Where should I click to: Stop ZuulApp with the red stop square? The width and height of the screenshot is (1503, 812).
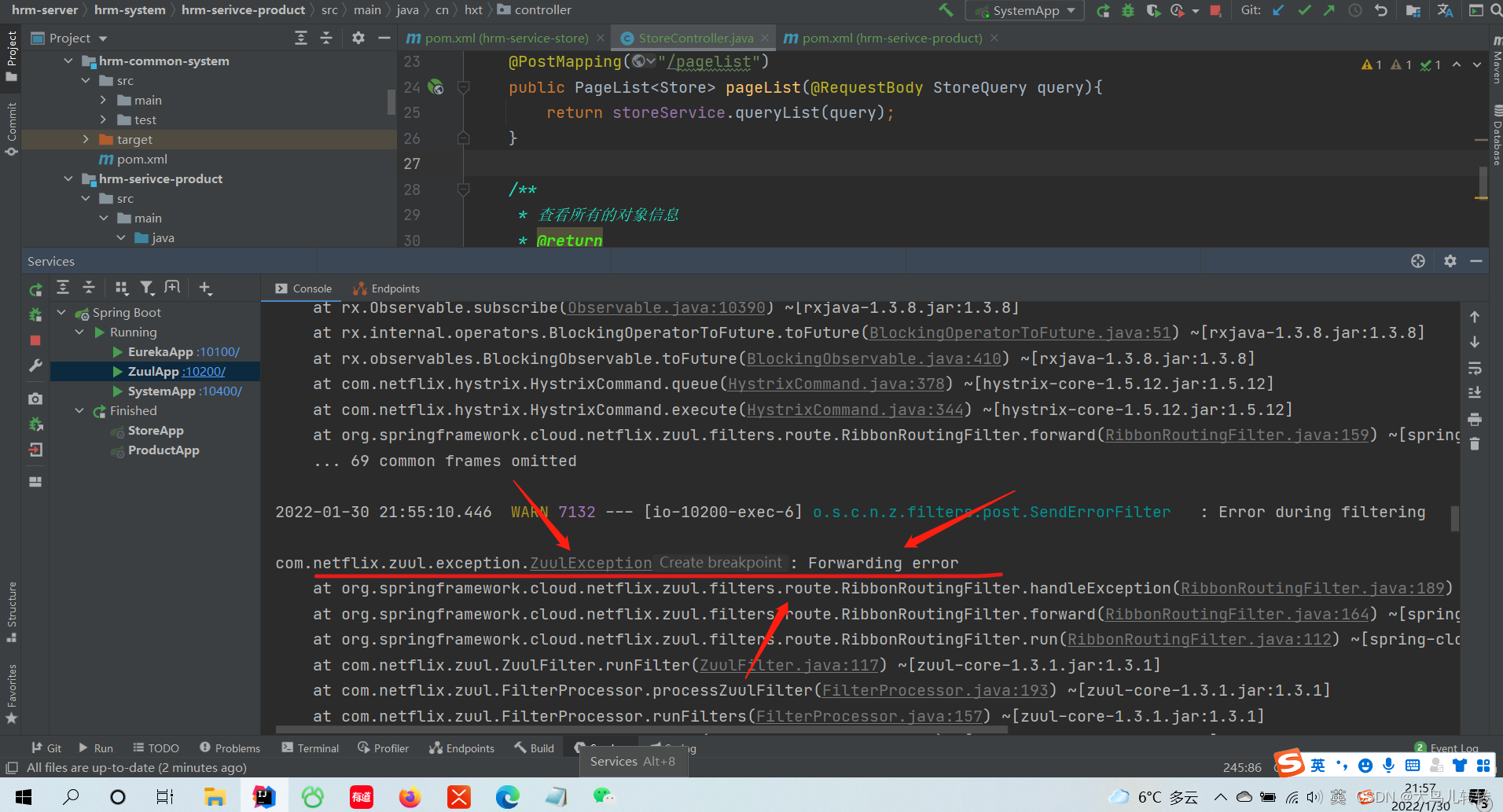pyautogui.click(x=35, y=340)
